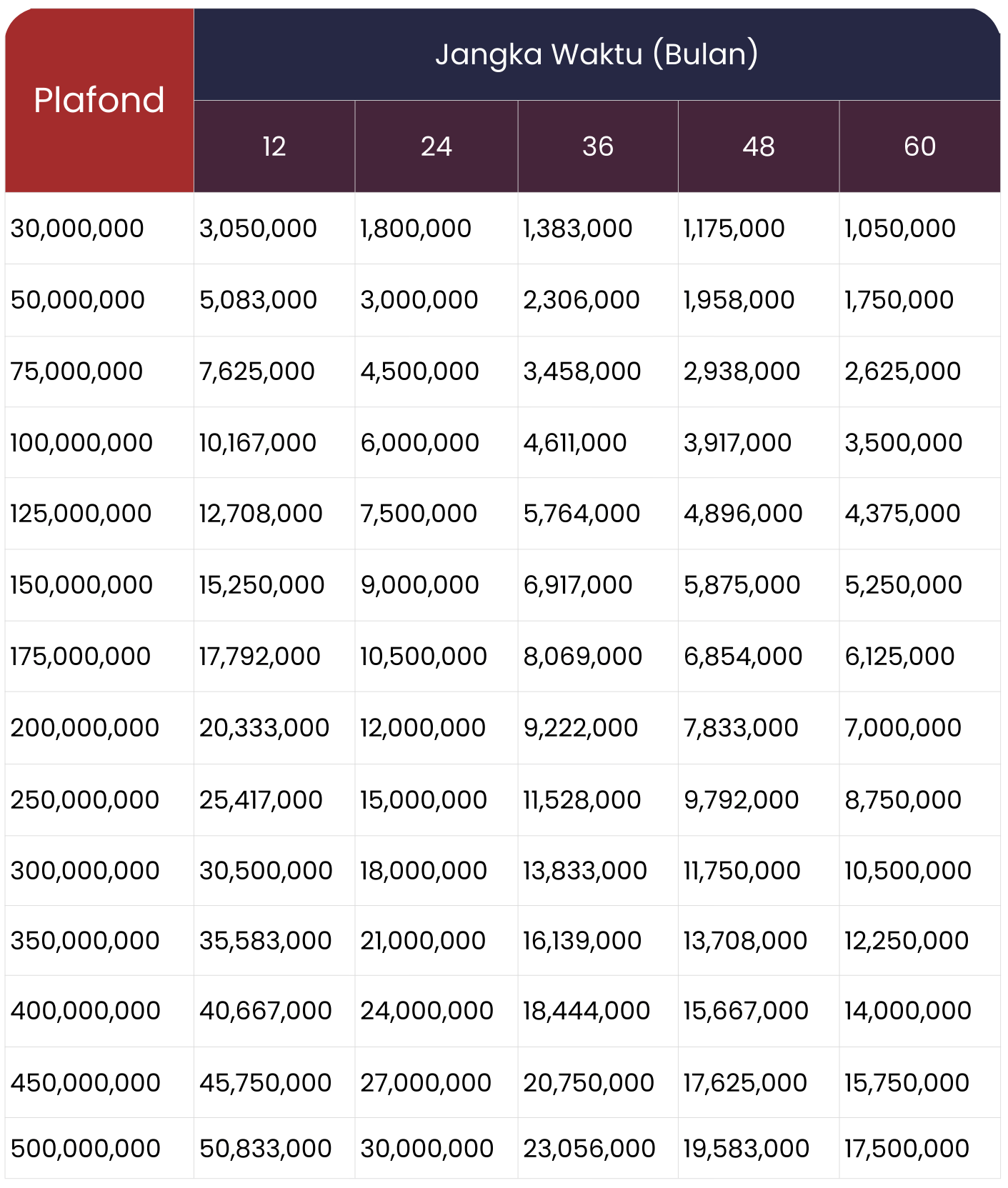This screenshot has height=1188, width=1008.
Task: Click the 15,667,000 installment cell
Action: pyautogui.click(x=745, y=1011)
